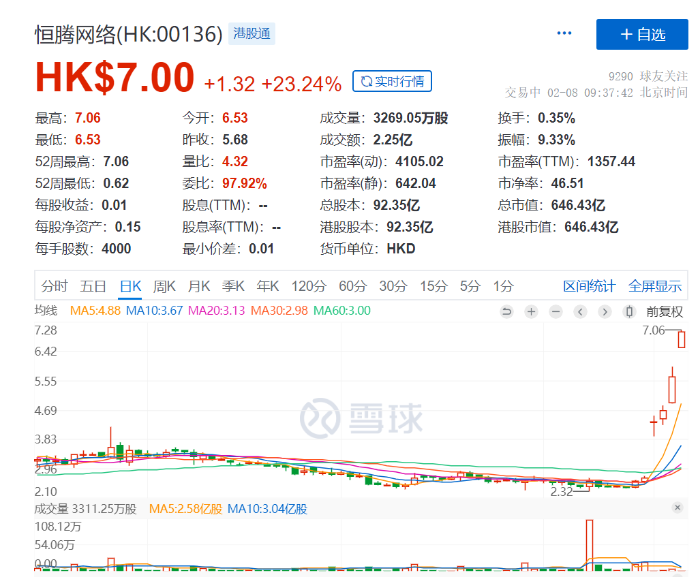
Task: Close the volume sub-chart panel
Action: [x=677, y=507]
